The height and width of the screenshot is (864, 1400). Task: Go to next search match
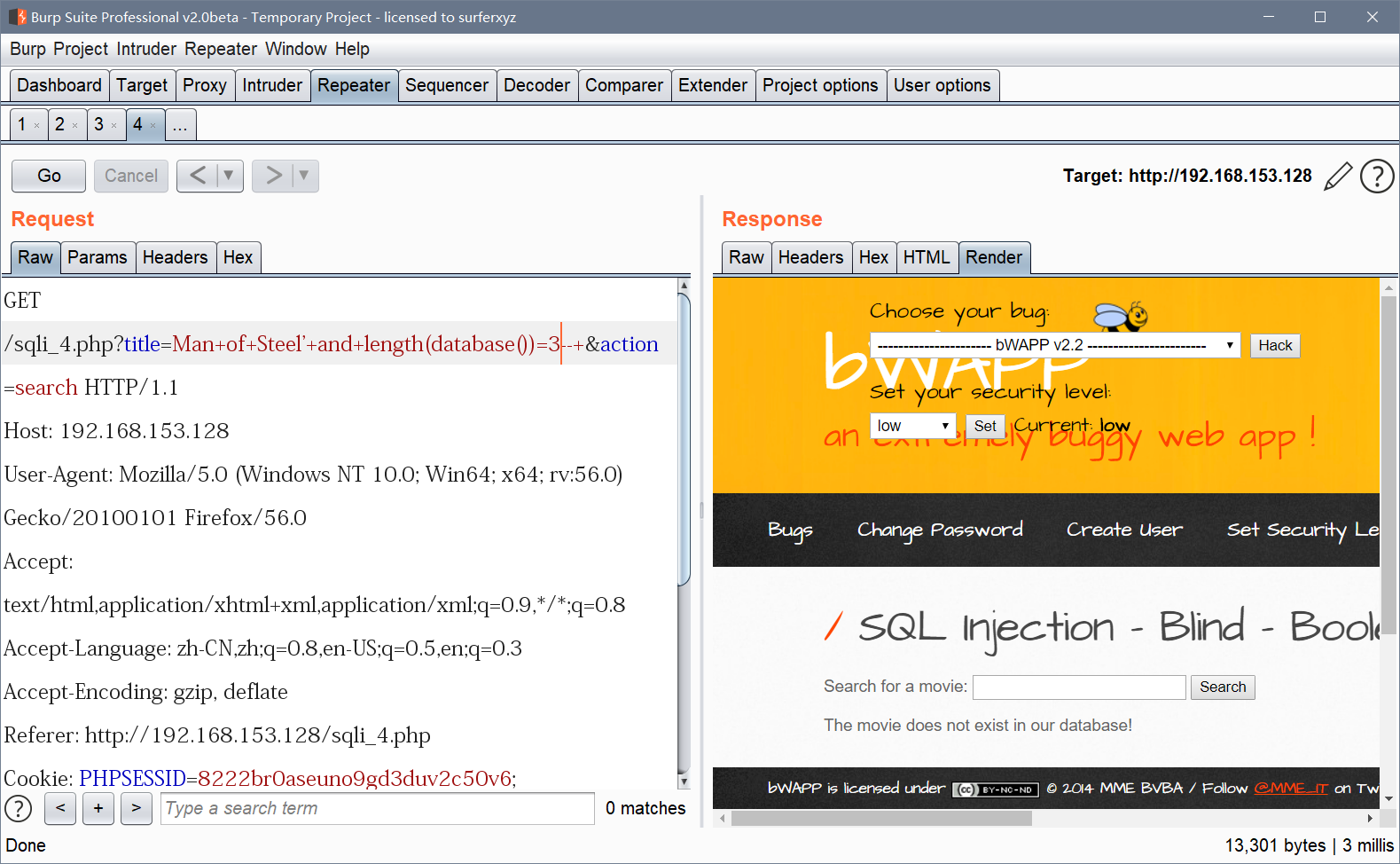136,808
